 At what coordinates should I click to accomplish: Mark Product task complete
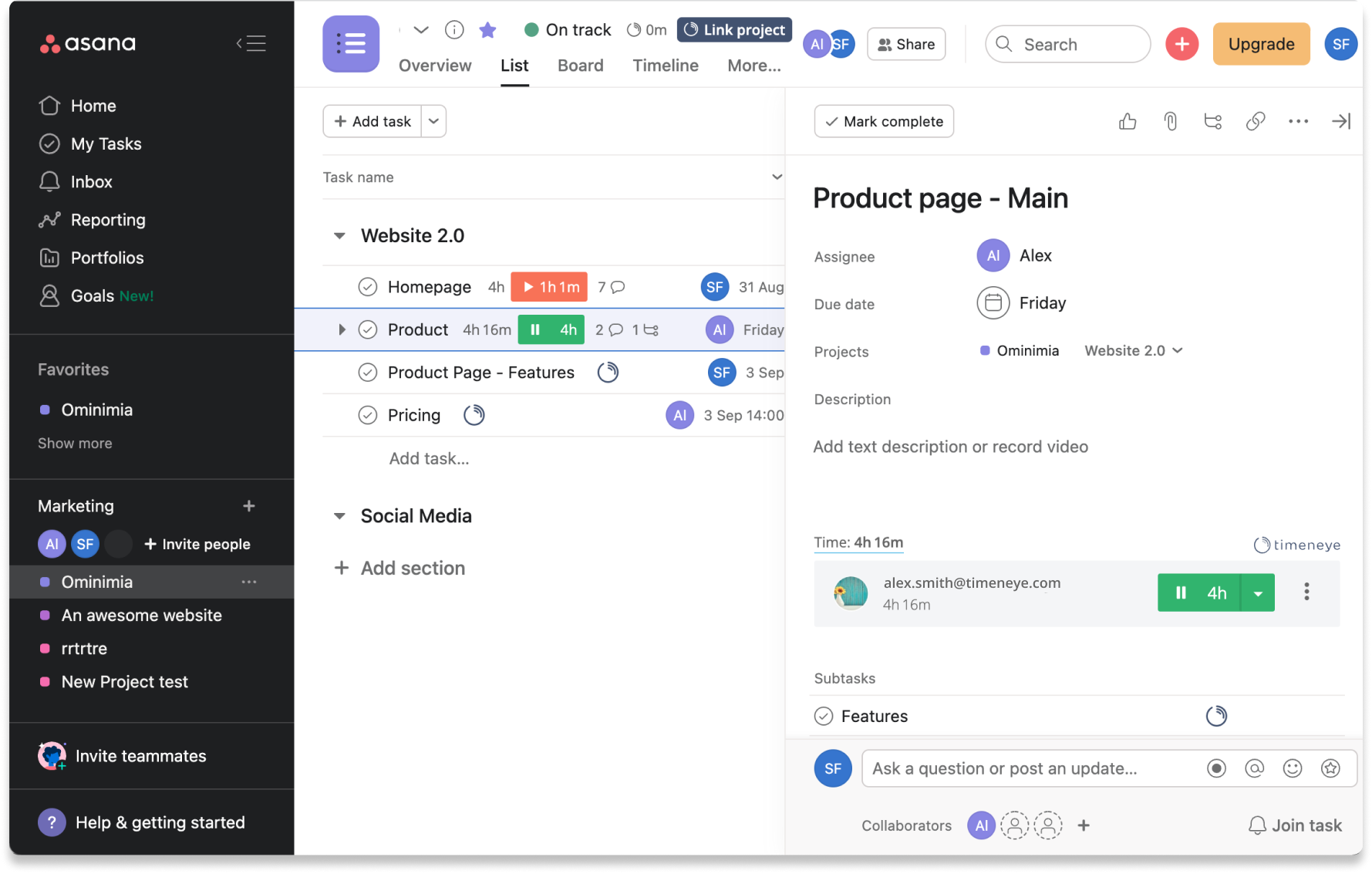pos(368,329)
